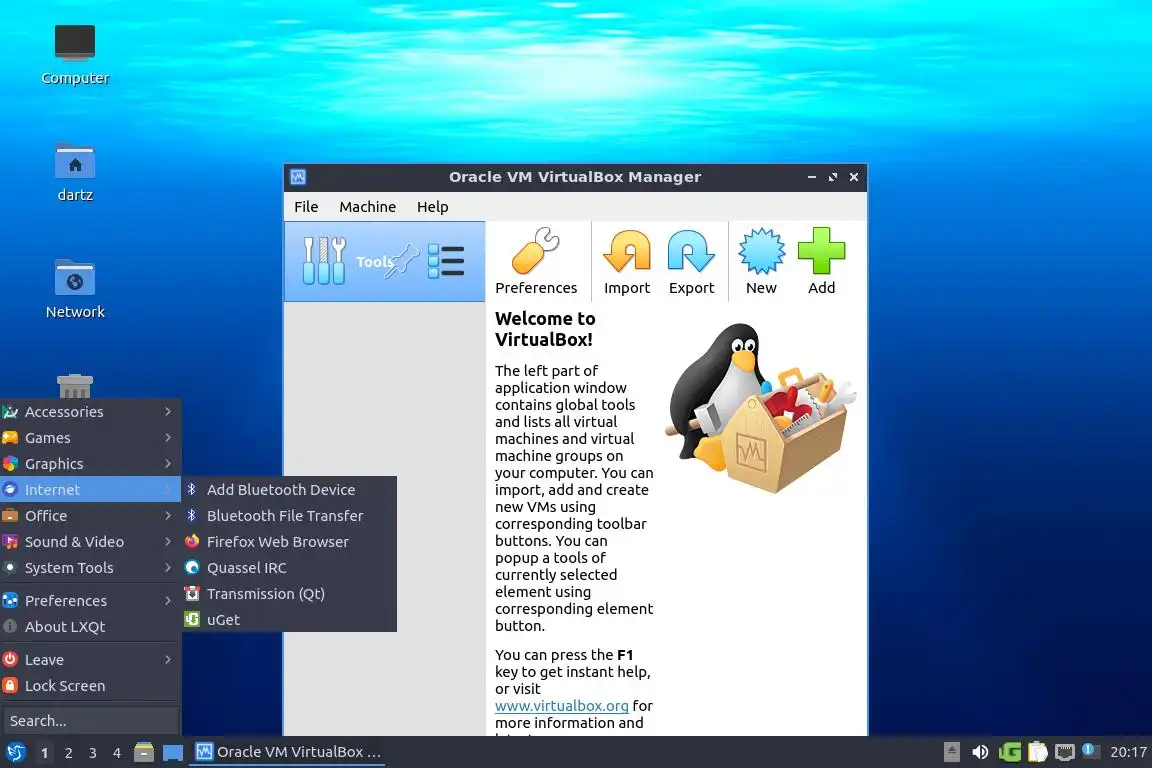Screen dimensions: 1152x768
Task: Minimize the VirtualBox Manager window
Action: [811, 177]
